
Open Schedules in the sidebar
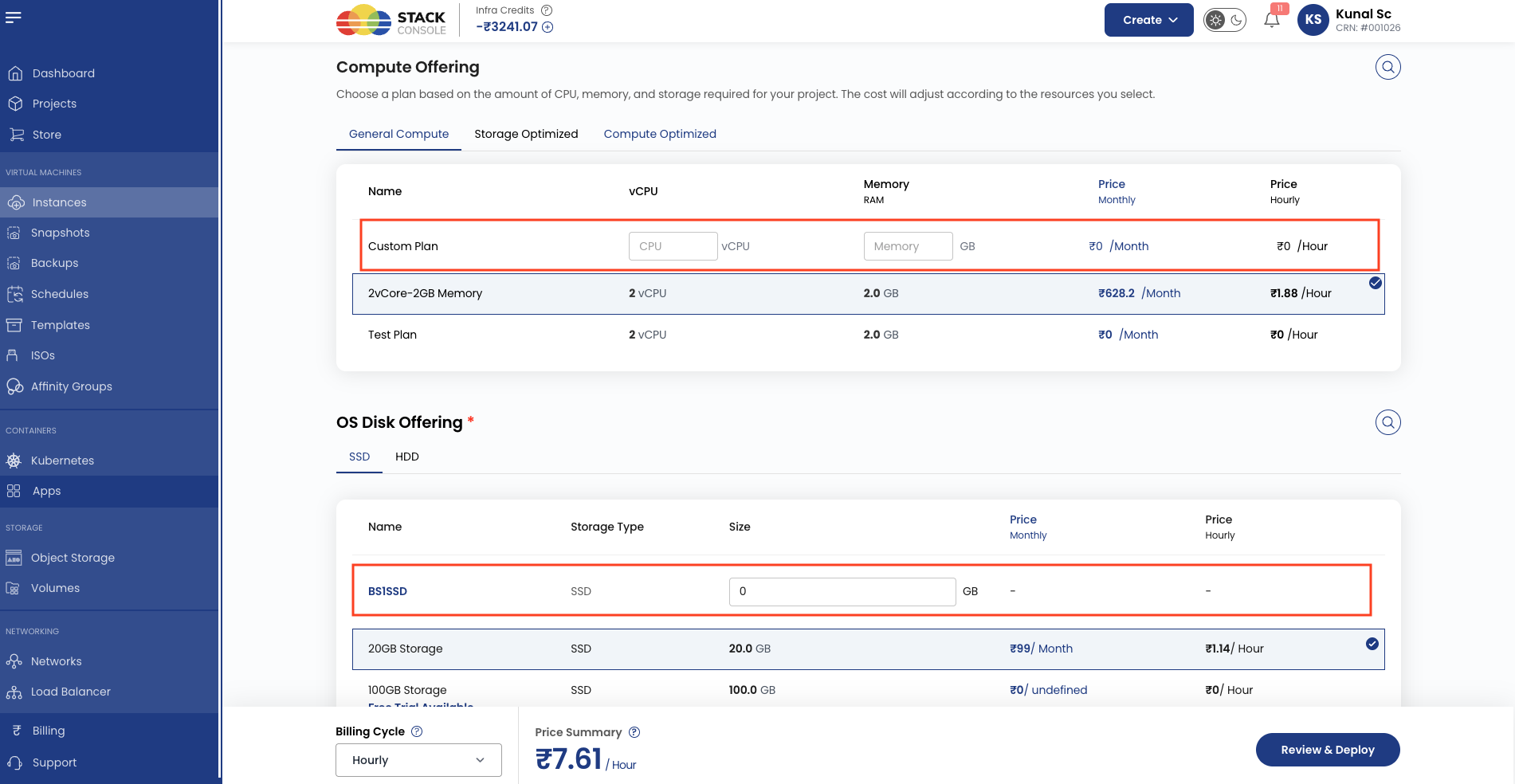[60, 294]
